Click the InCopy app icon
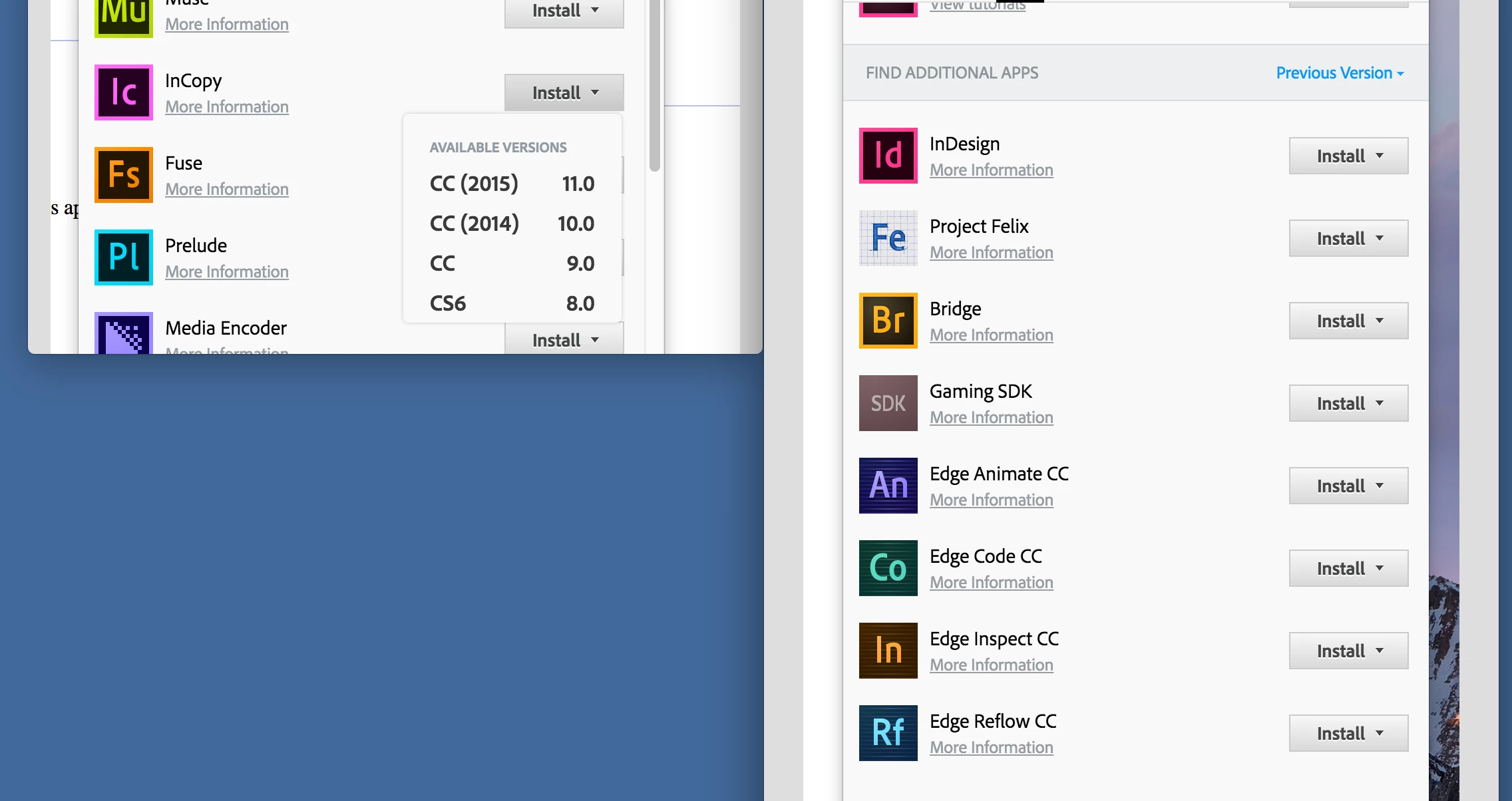Image resolution: width=1512 pixels, height=801 pixels. pos(124,92)
